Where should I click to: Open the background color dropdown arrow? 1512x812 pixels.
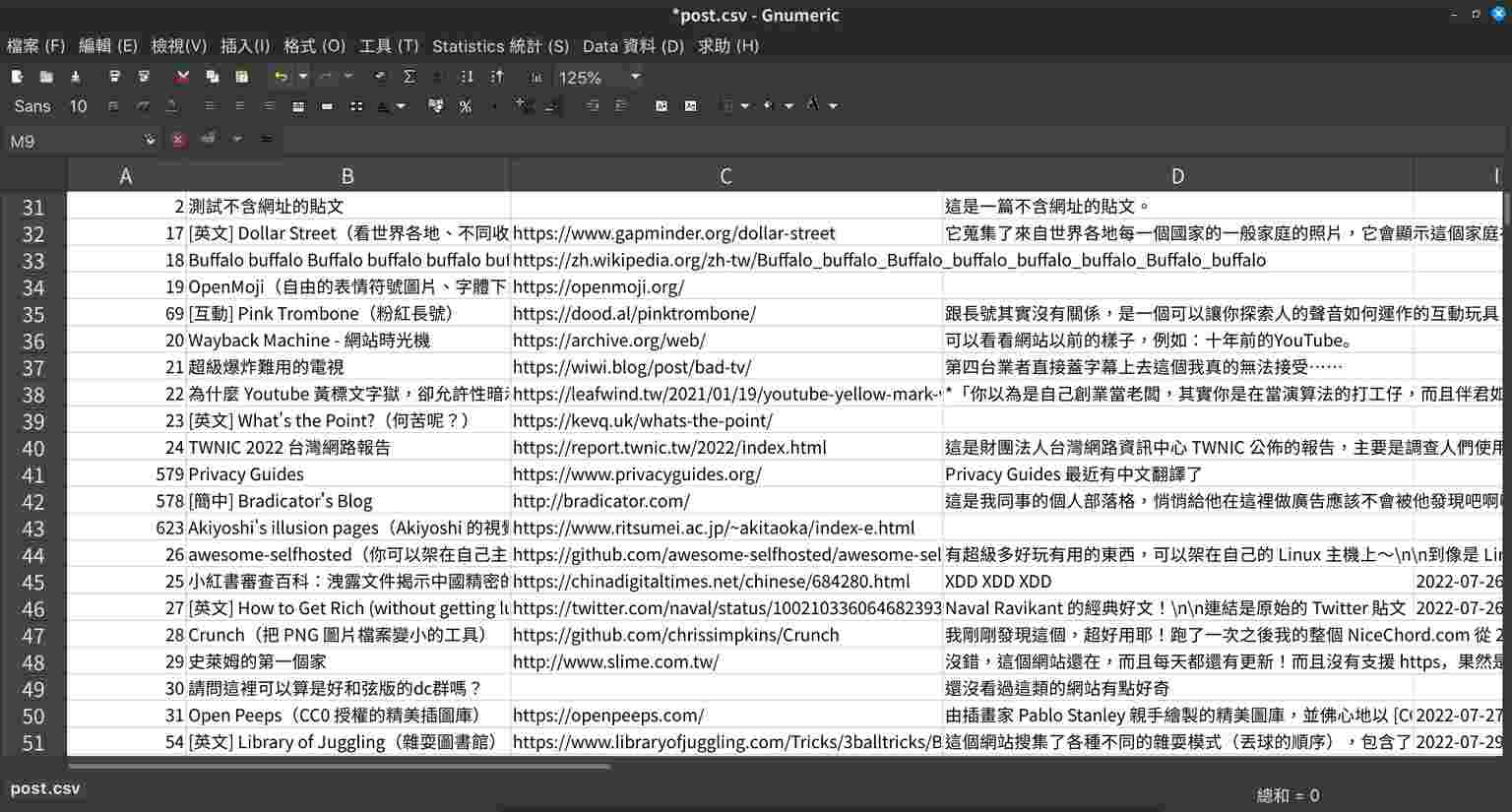[789, 106]
